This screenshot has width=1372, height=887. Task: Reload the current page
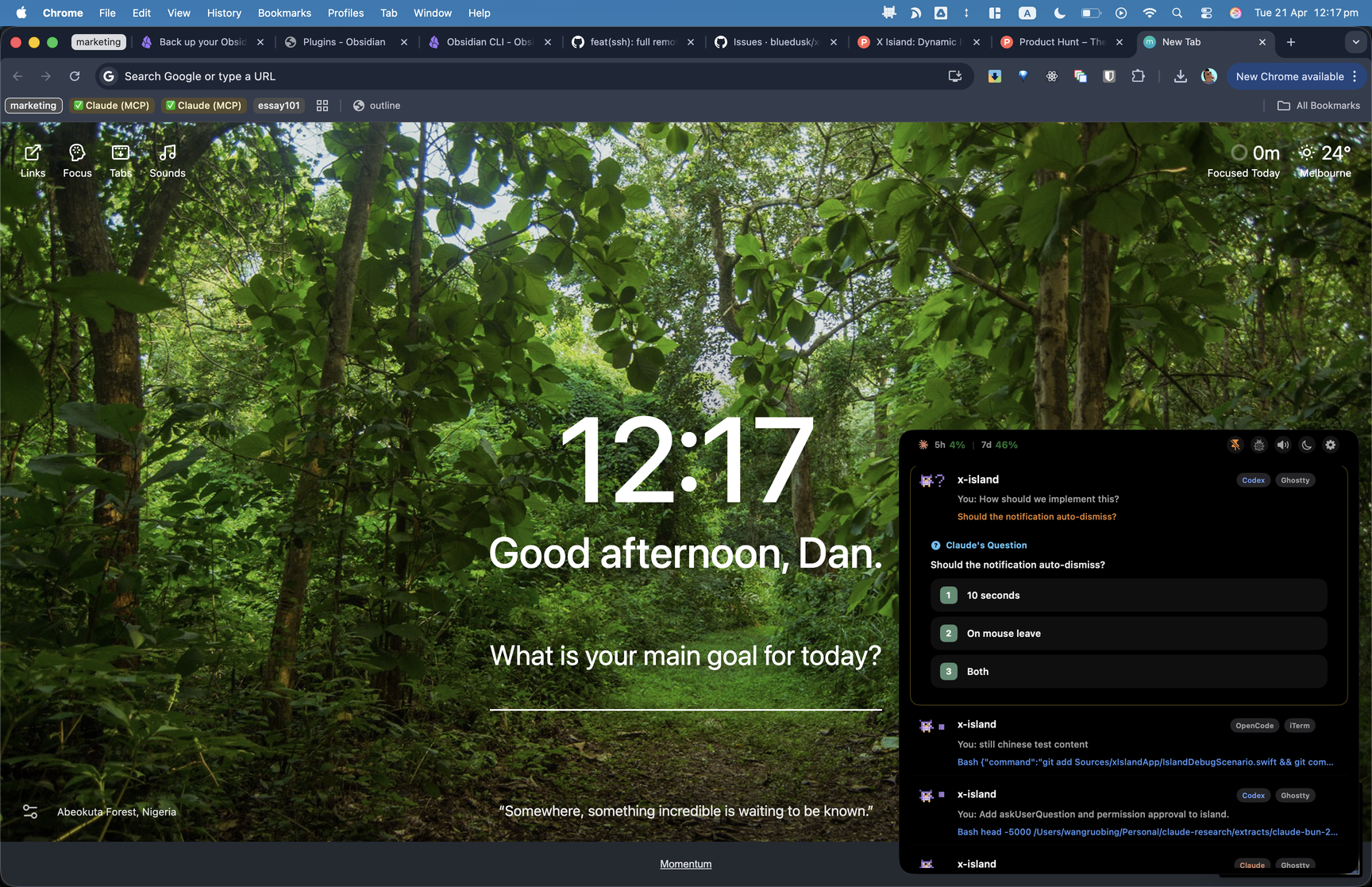pyautogui.click(x=75, y=76)
